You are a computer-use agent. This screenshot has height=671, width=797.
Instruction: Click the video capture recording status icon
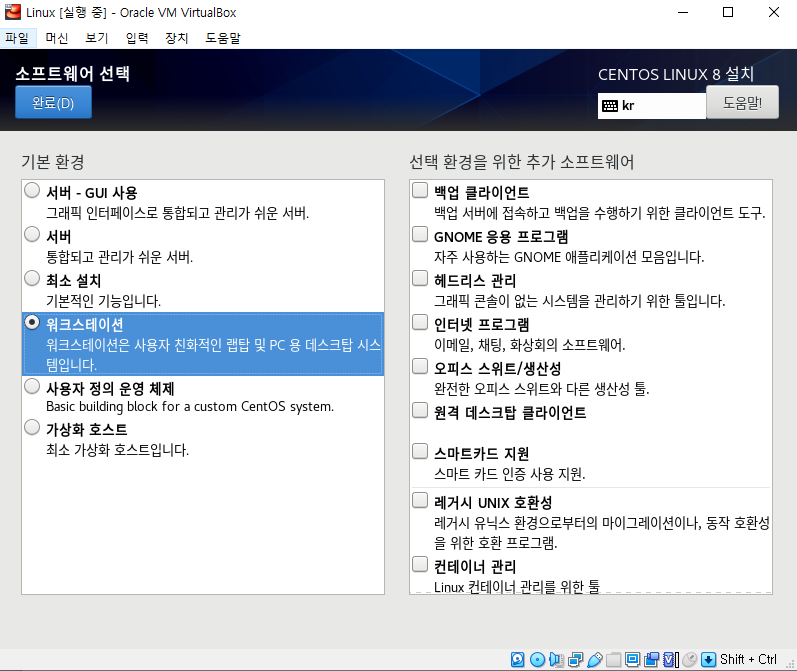tap(651, 659)
